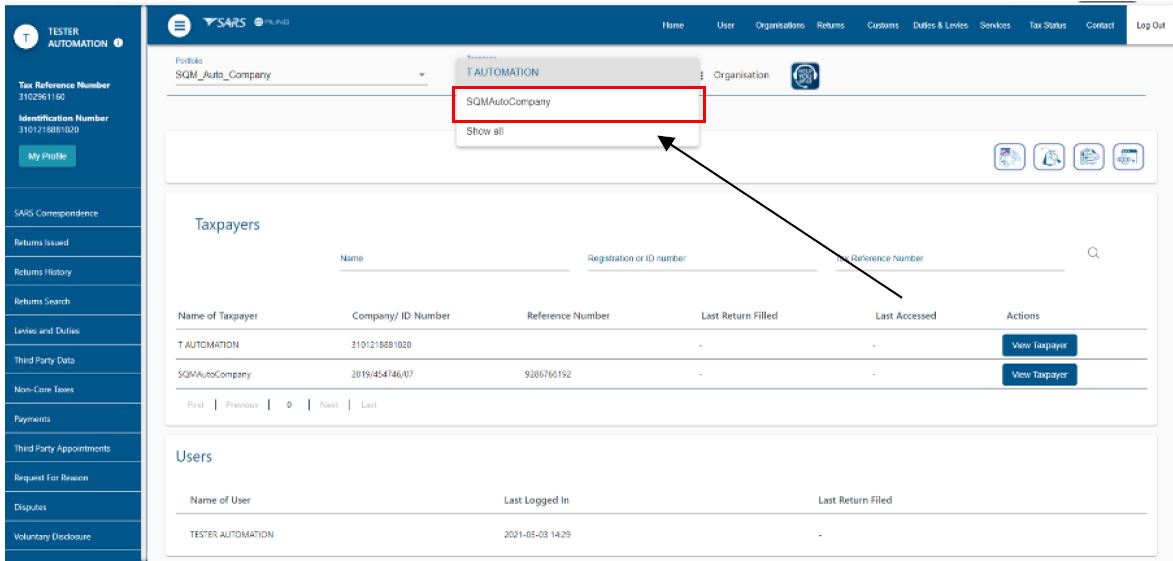
Task: Click the Last Accessed column header
Action: click(x=905, y=316)
